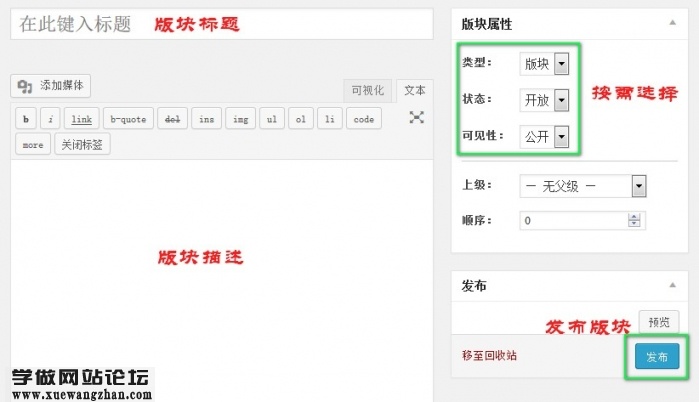Insert code tag with code button
Image resolution: width=699 pixels, height=402 pixels.
pyautogui.click(x=364, y=119)
